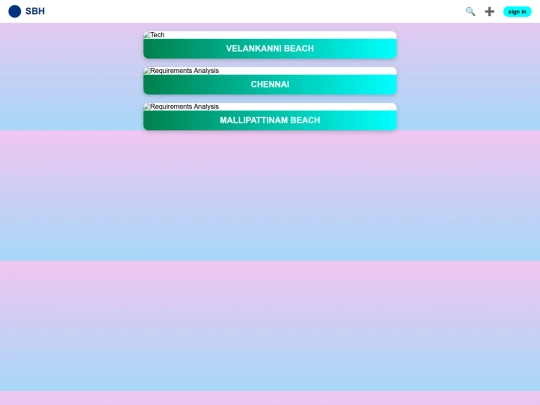Click the blue circle SBH logo
Screen dimensions: 540x405
tap(14, 11)
